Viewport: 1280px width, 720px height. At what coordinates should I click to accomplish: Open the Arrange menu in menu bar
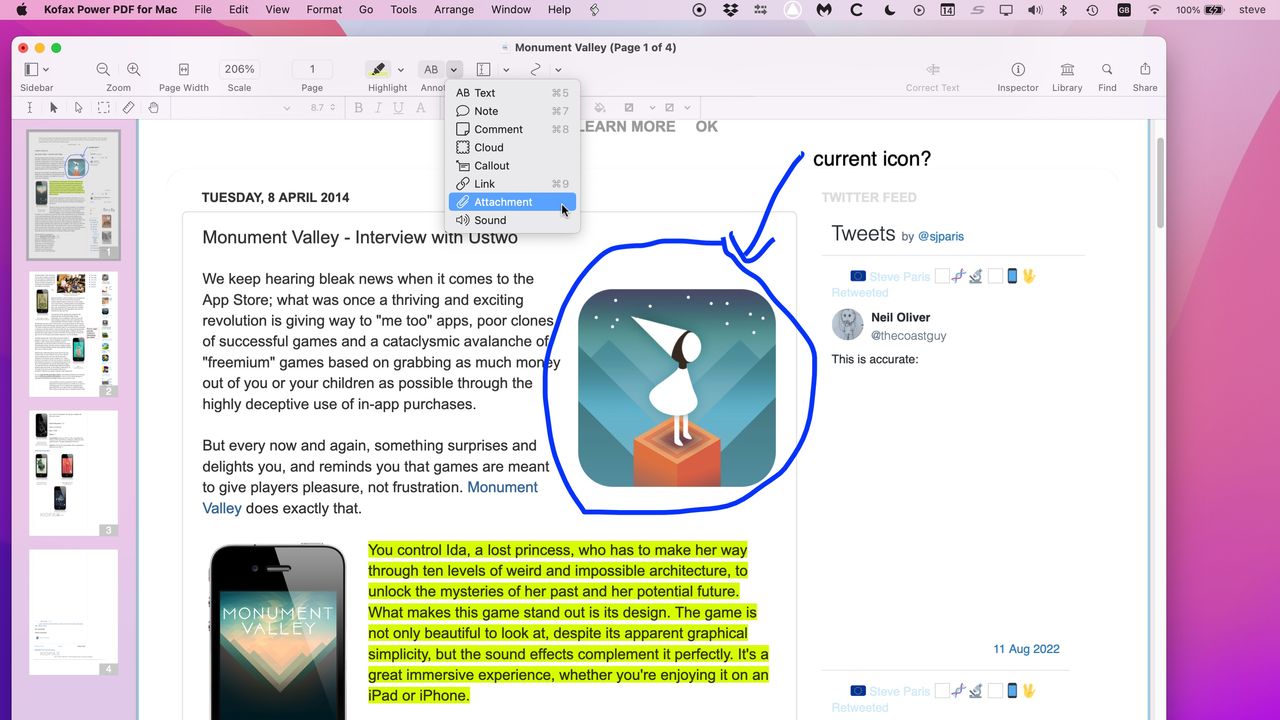[454, 9]
